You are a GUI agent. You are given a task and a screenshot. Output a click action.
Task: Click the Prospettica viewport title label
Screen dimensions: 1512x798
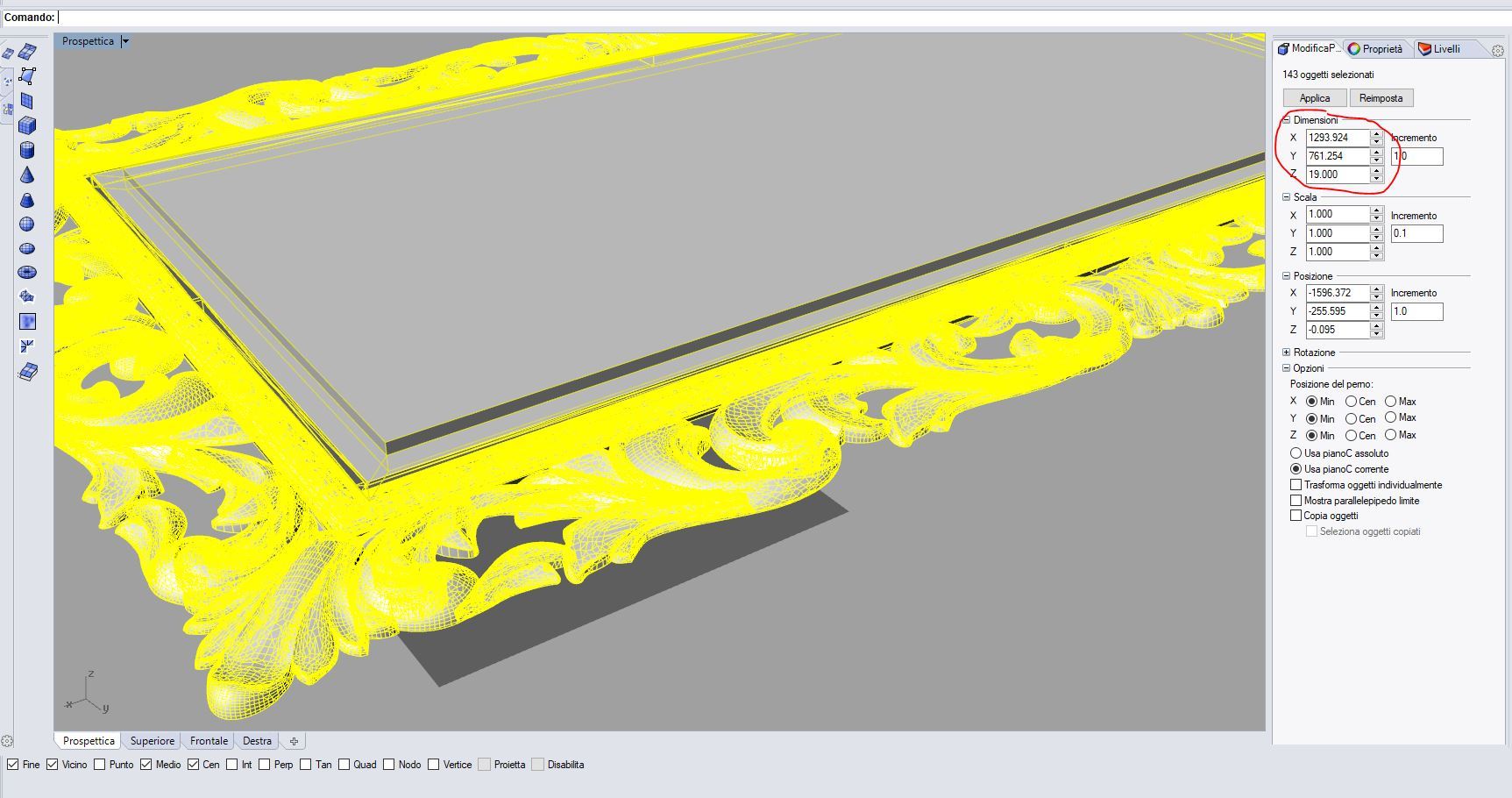click(88, 41)
